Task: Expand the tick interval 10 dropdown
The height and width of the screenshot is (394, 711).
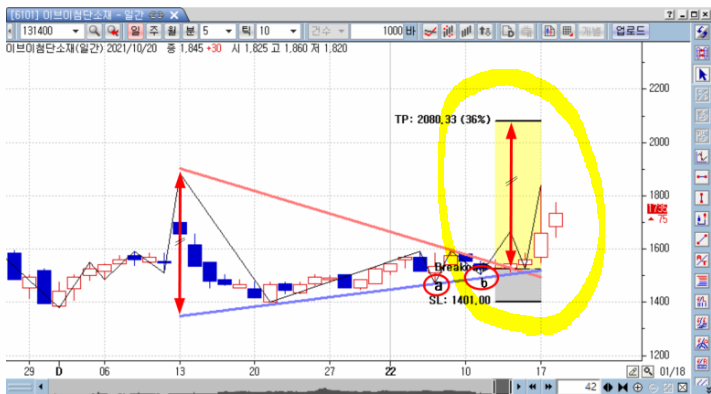Action: [x=293, y=31]
